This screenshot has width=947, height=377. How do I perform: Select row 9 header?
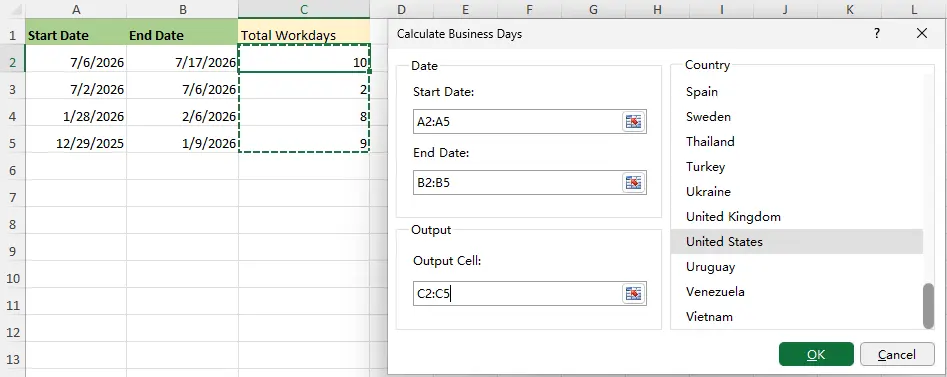click(12, 251)
